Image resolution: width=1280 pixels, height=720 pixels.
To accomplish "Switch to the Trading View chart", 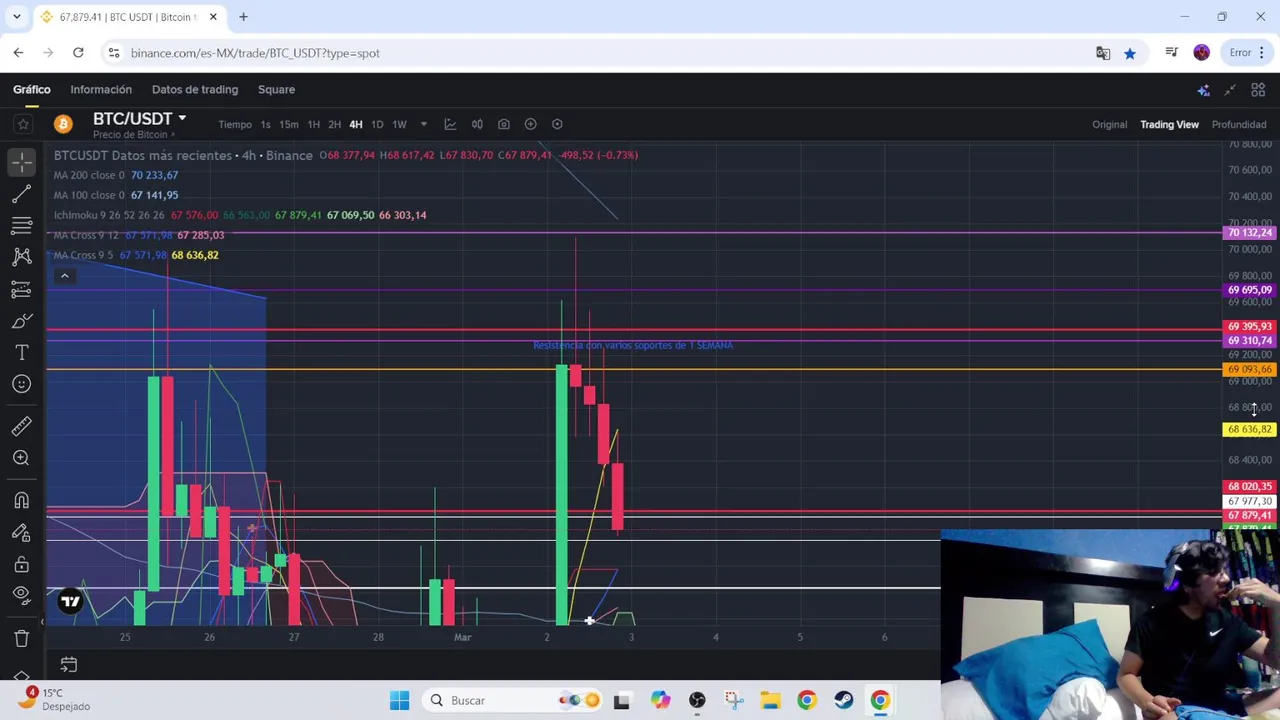I will tap(1169, 124).
